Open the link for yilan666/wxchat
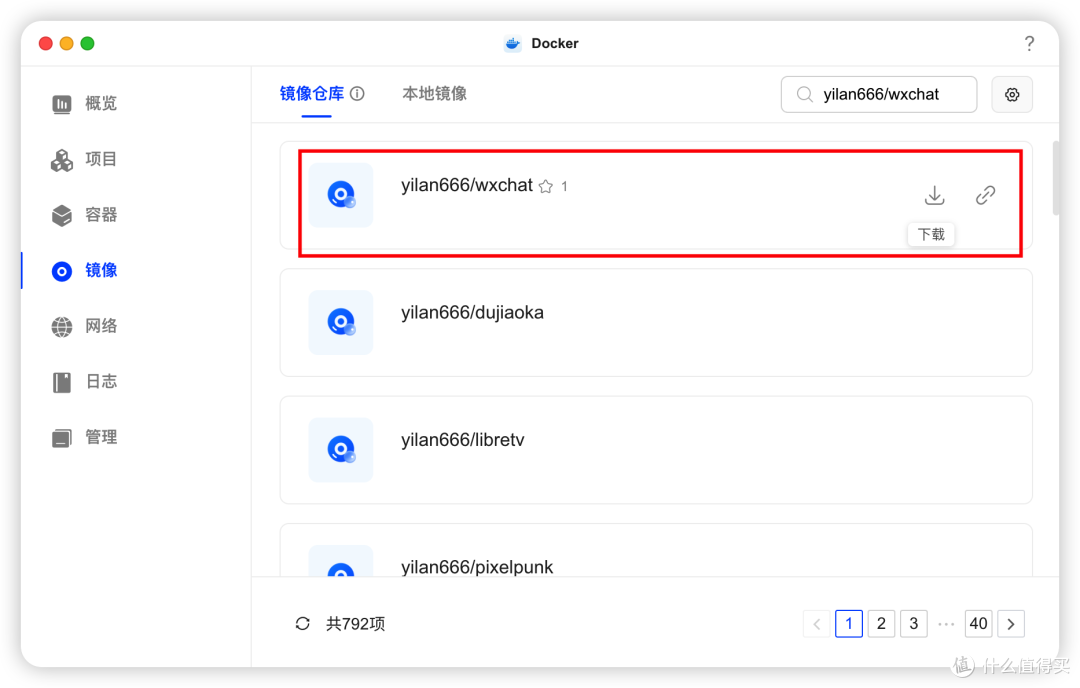Image resolution: width=1080 pixels, height=688 pixels. pos(985,195)
